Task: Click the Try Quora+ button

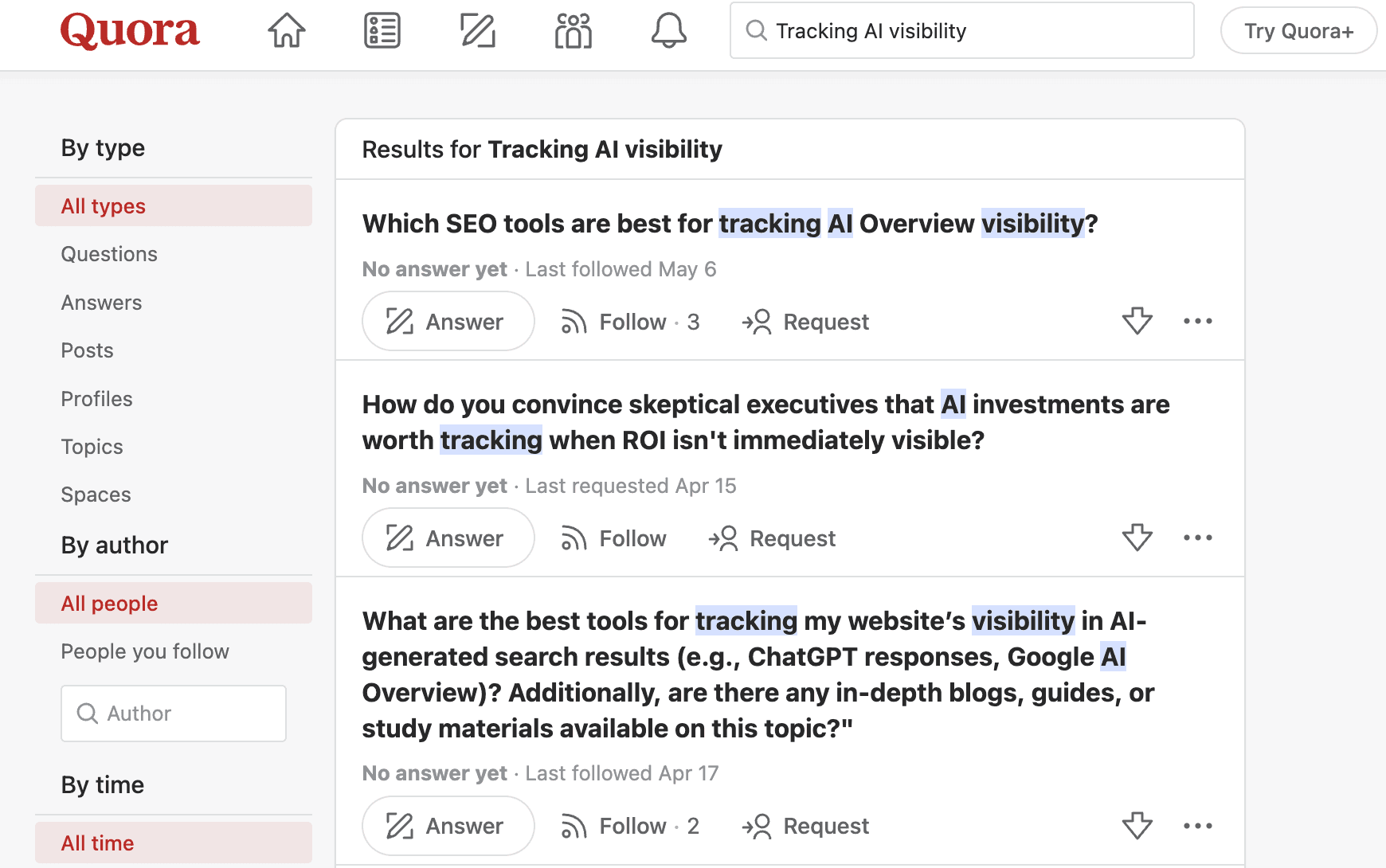Action: pos(1298,31)
